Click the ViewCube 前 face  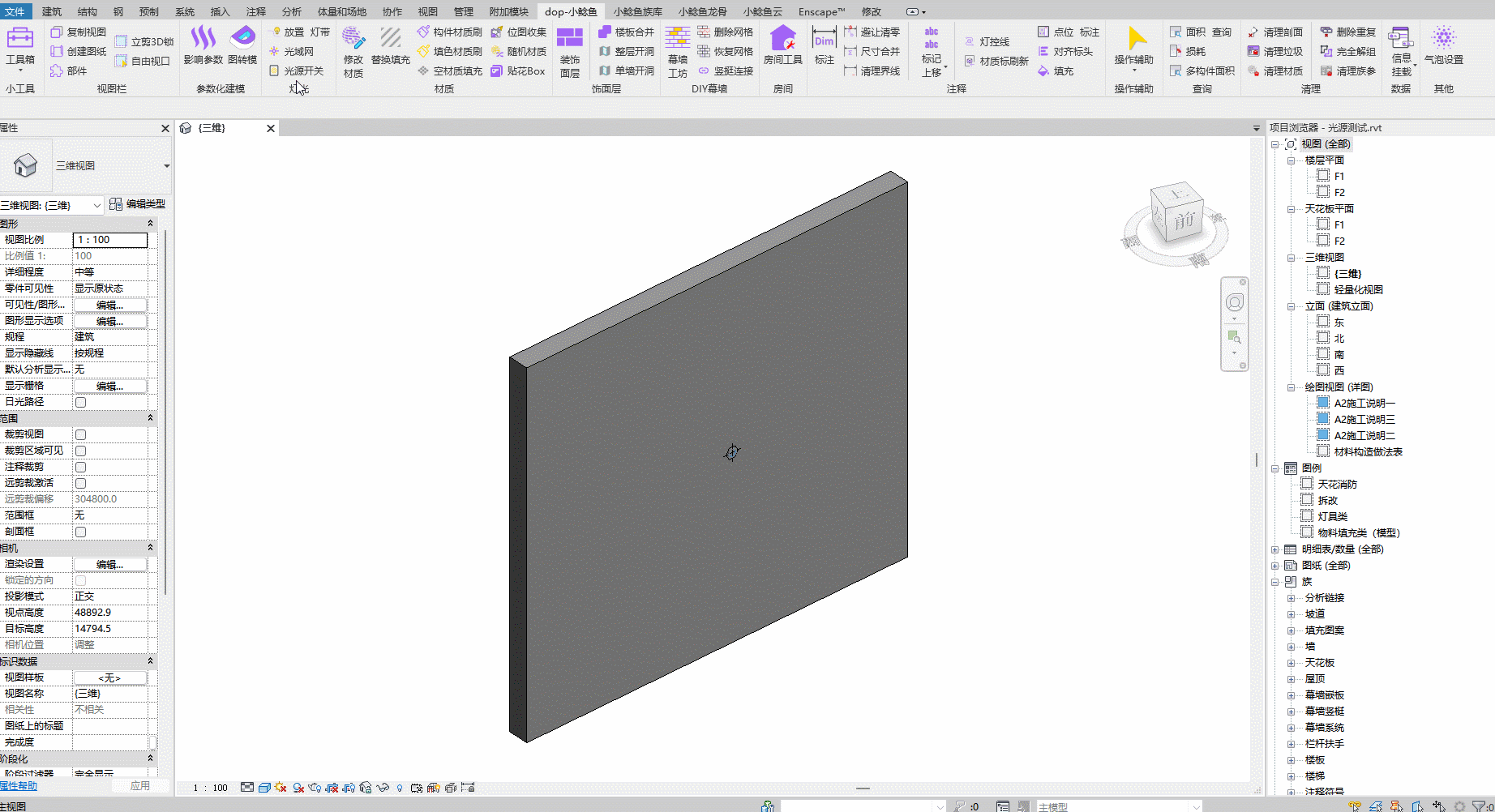[1184, 220]
